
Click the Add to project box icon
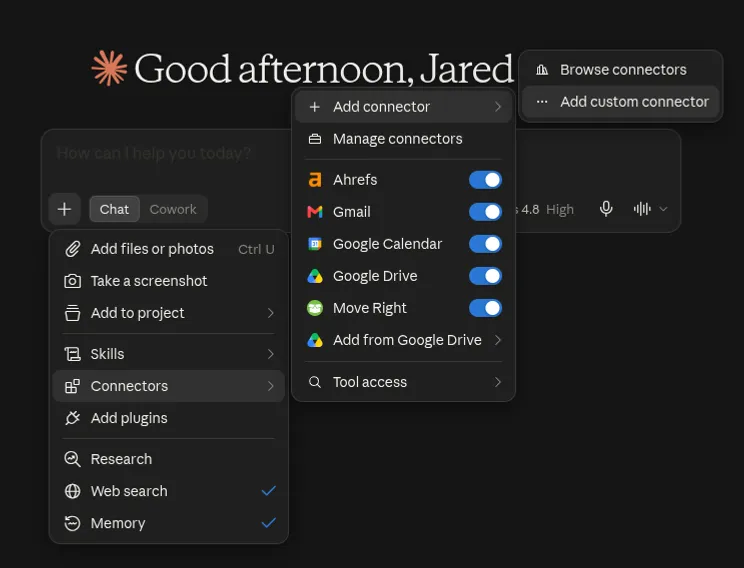pos(73,313)
